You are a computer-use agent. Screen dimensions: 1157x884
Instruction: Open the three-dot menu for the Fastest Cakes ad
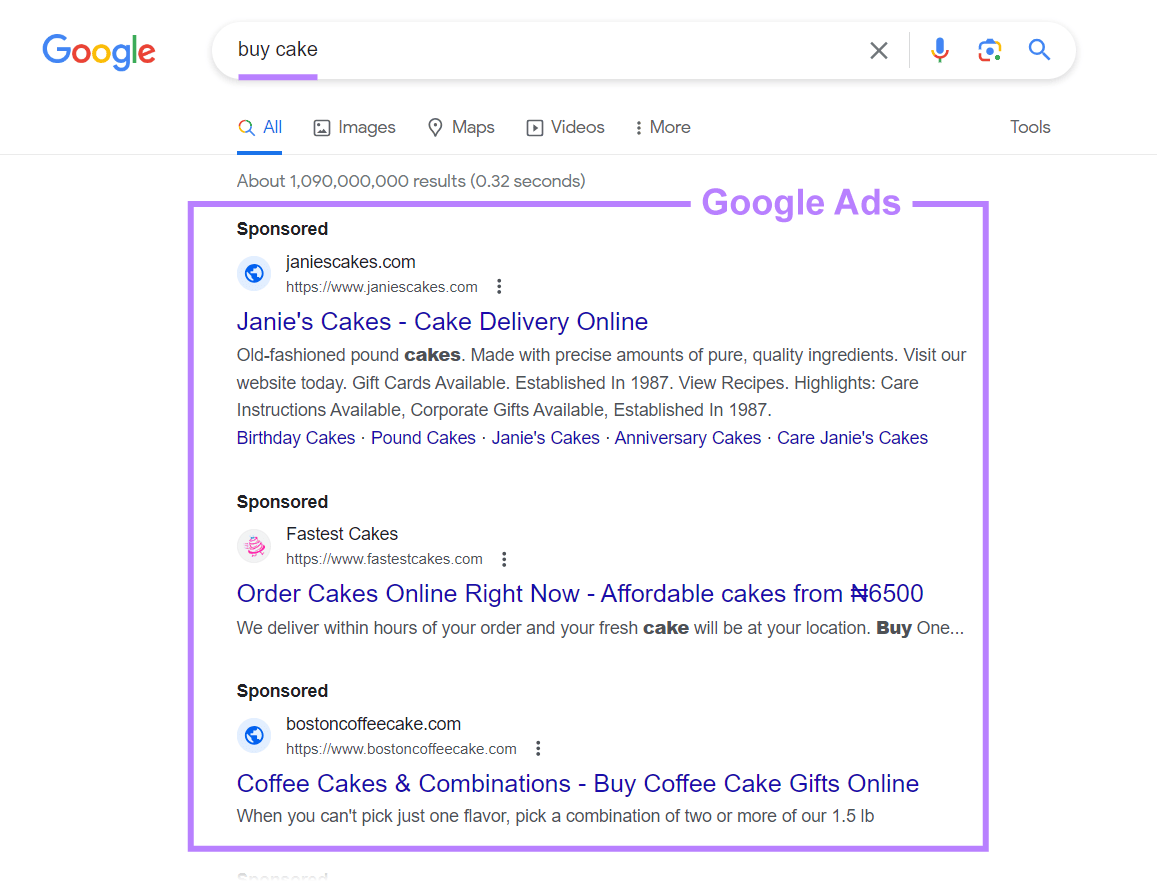pos(504,559)
